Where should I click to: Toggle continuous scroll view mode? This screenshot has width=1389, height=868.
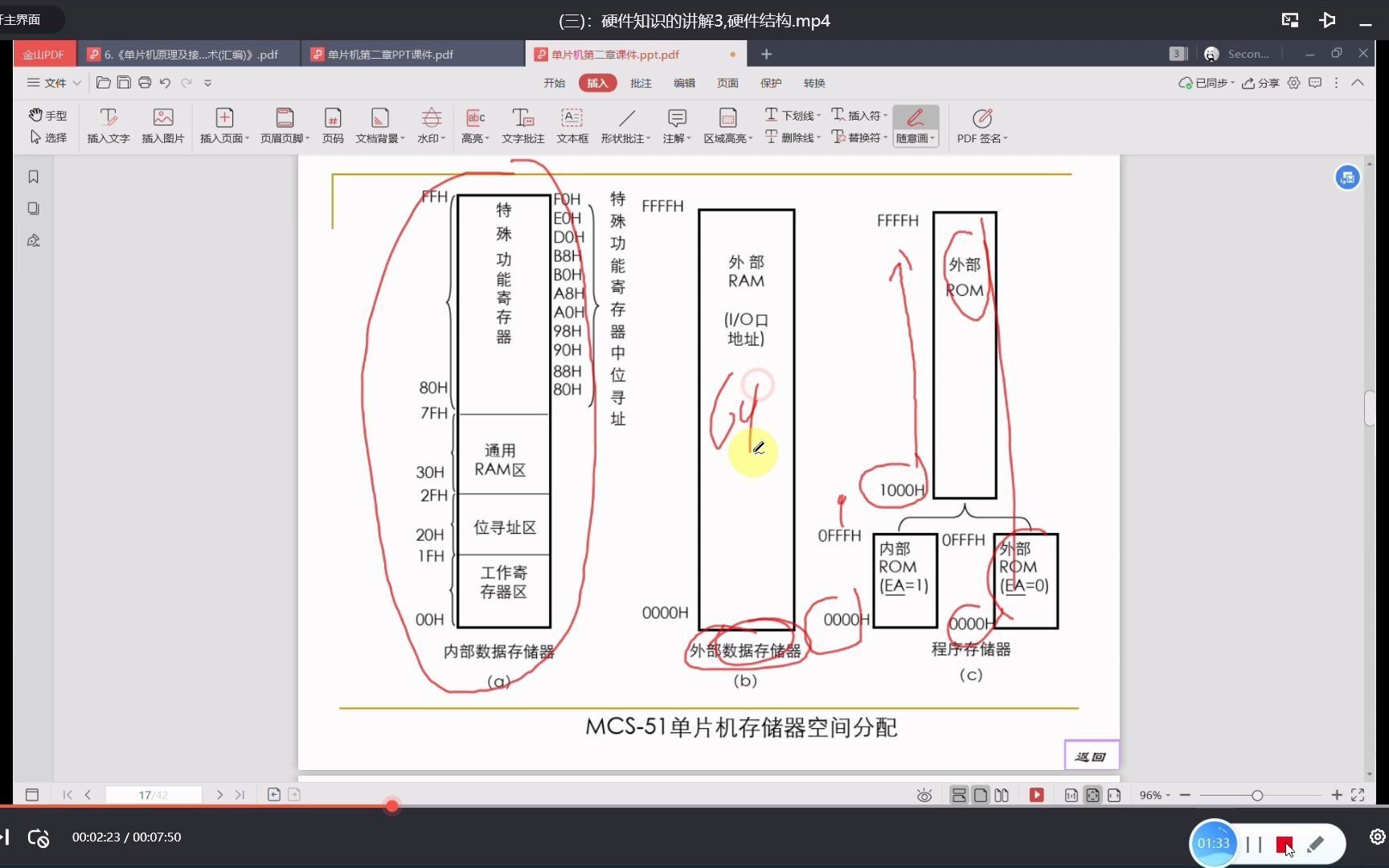[x=959, y=795]
